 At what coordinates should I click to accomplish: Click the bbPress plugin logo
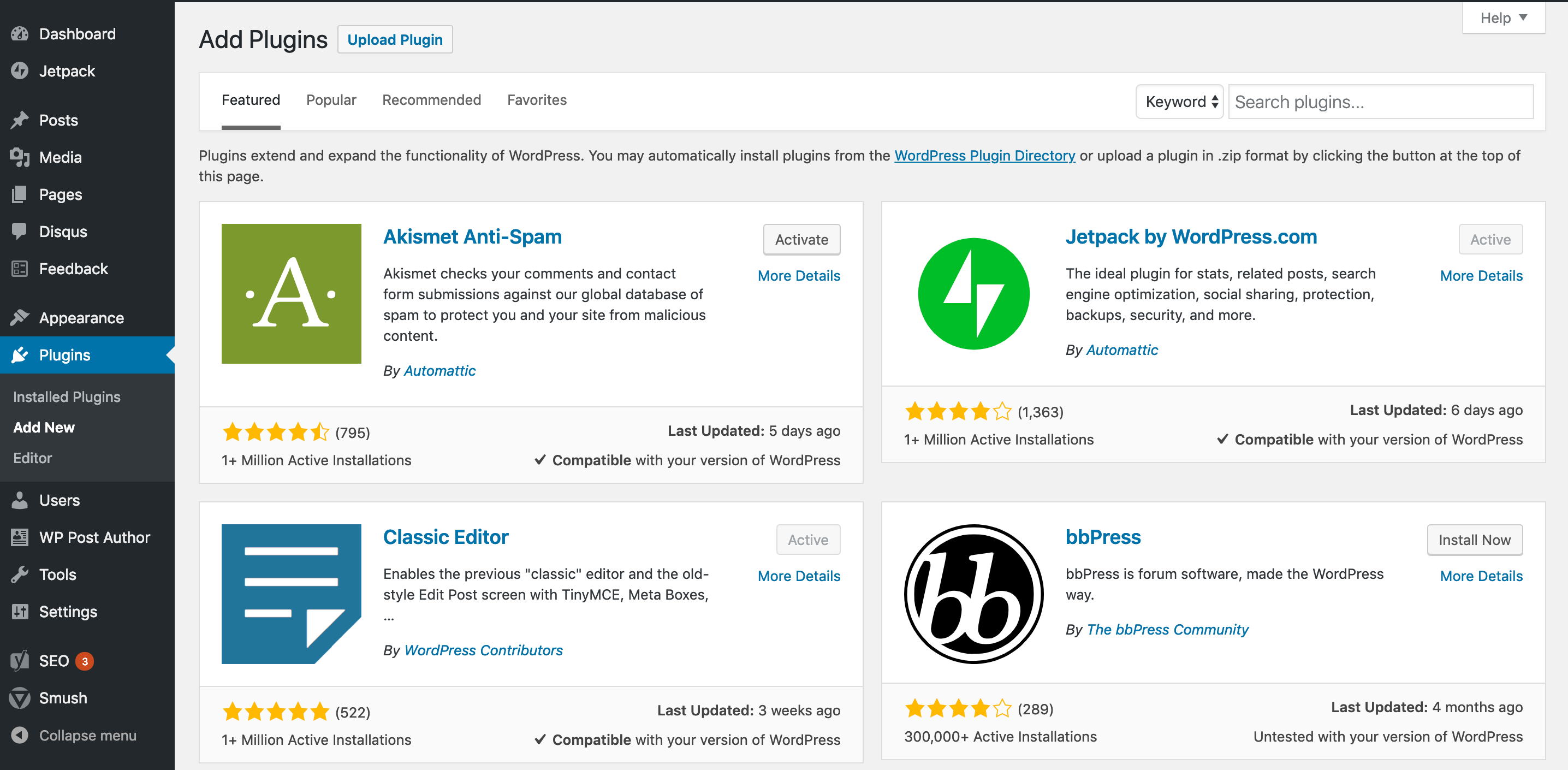[x=973, y=594]
